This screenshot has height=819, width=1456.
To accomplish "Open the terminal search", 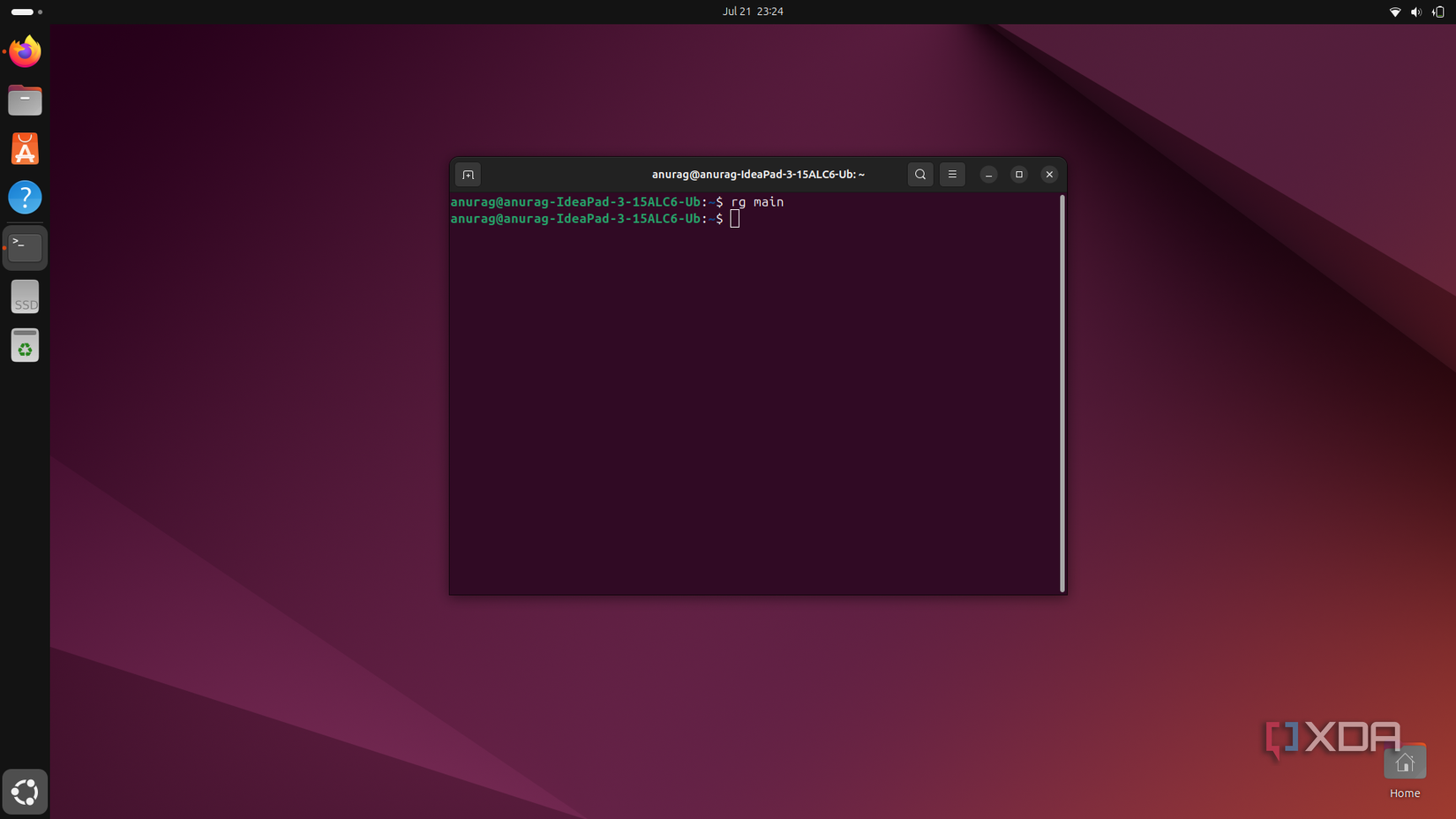I will 920,174.
